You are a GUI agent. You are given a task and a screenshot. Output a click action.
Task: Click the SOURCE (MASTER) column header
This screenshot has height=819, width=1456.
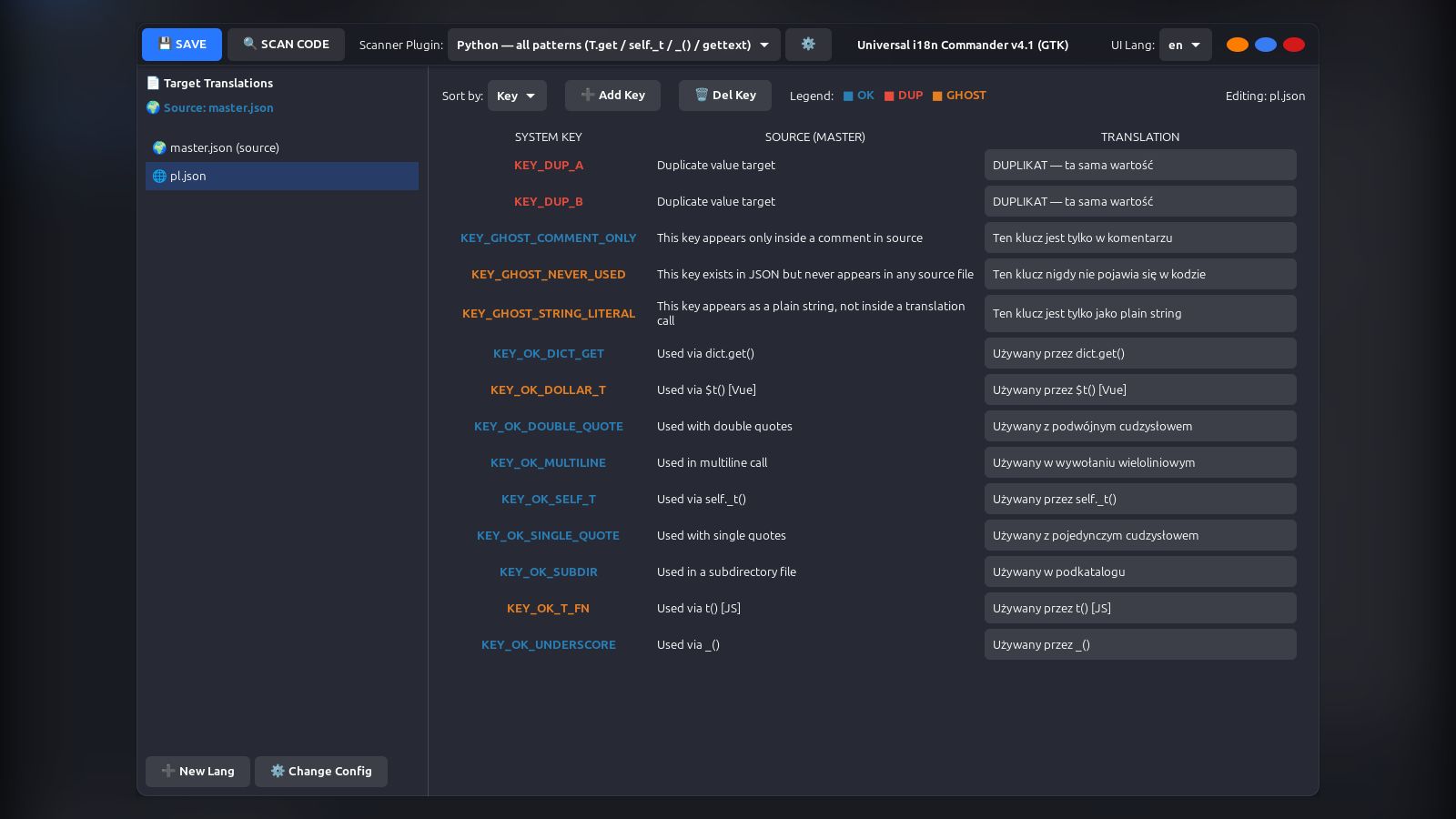(815, 136)
